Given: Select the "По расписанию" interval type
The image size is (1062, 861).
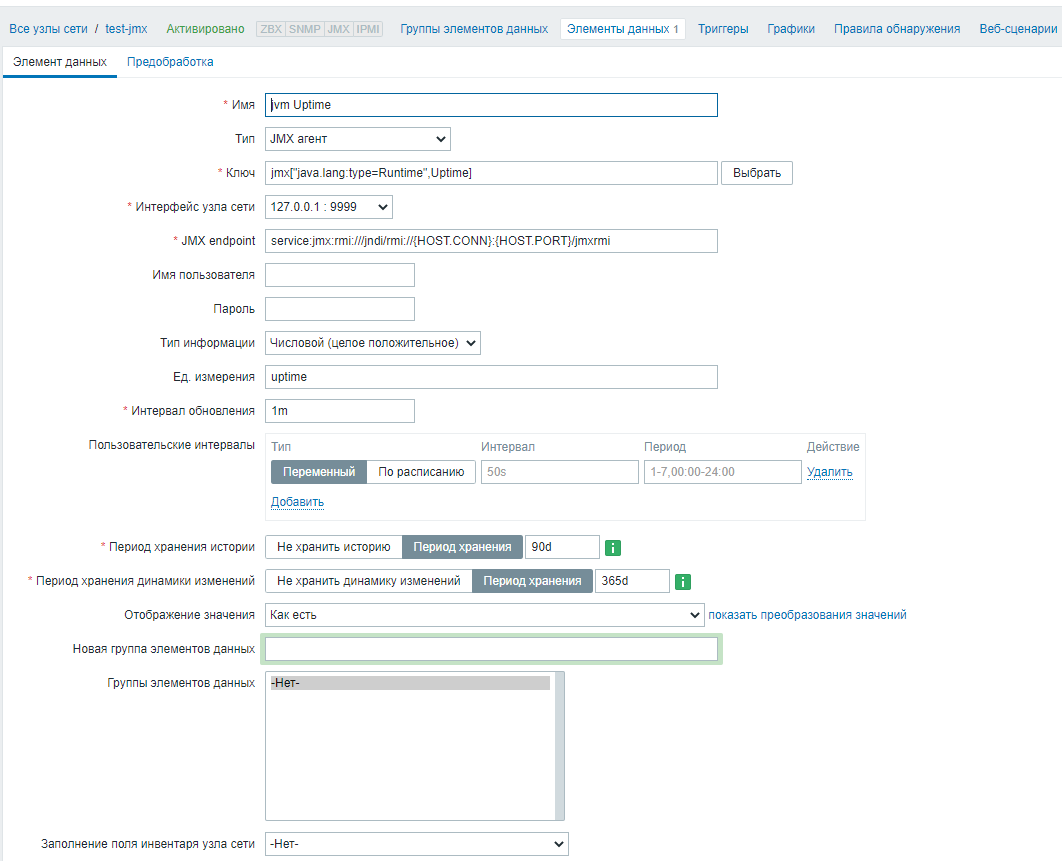Looking at the screenshot, I should [421, 472].
